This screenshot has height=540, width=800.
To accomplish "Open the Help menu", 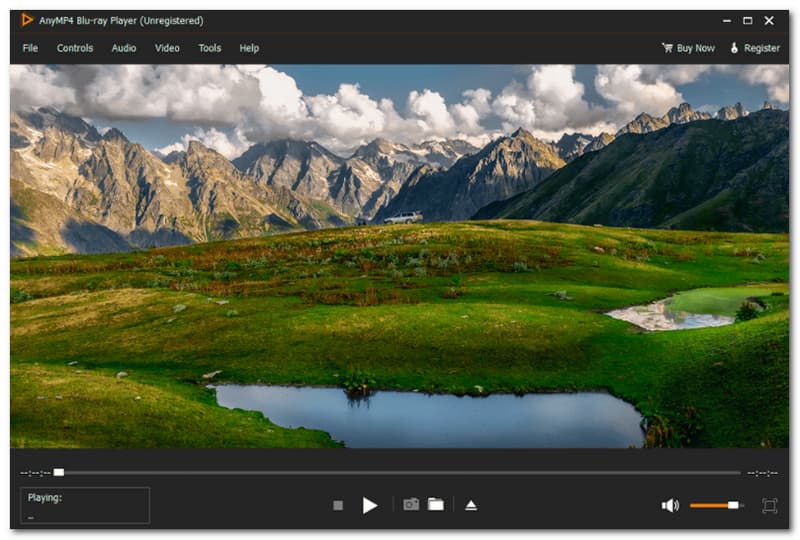I will (249, 48).
